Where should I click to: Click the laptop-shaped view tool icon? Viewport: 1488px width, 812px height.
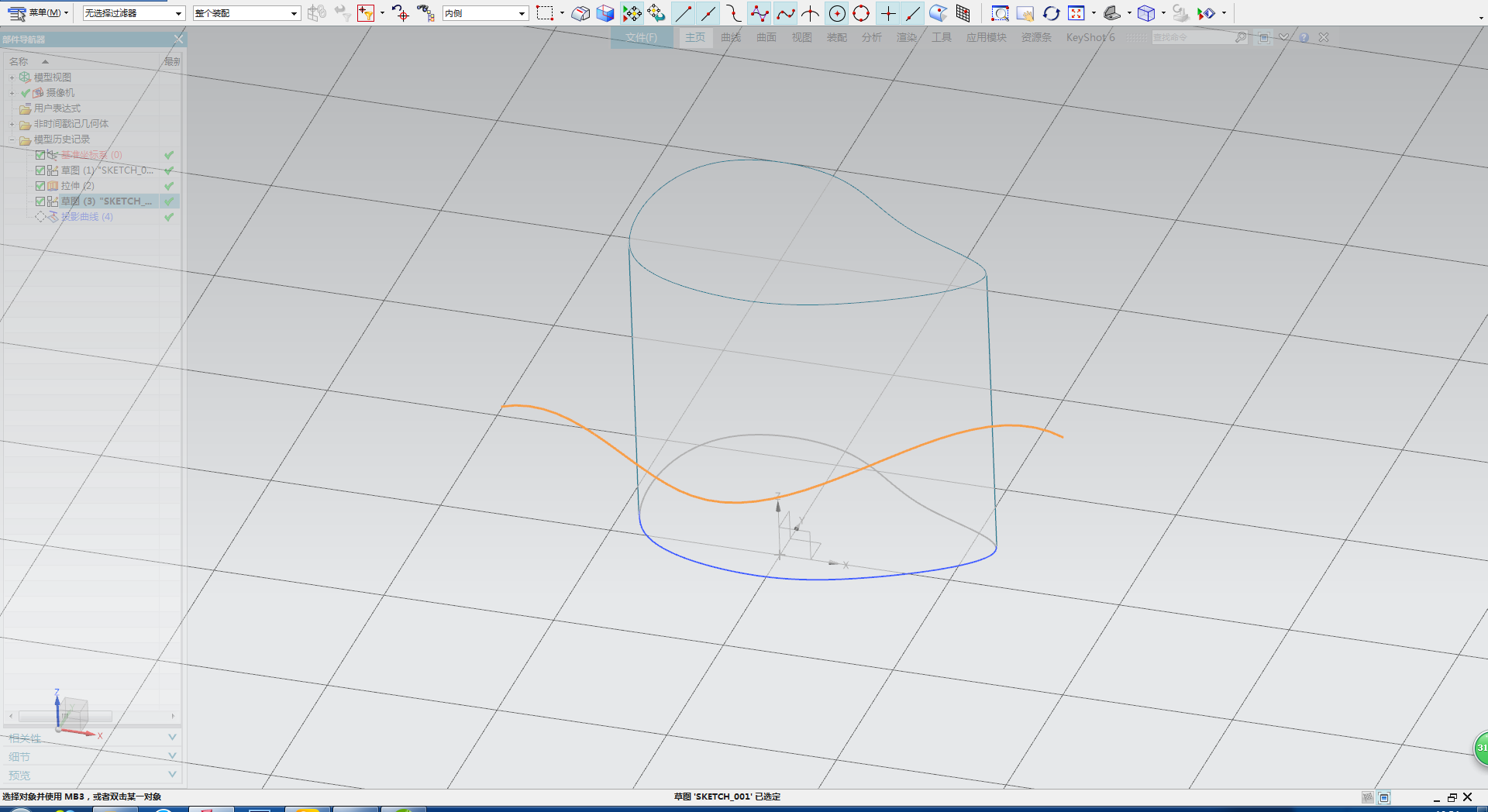coord(1112,13)
